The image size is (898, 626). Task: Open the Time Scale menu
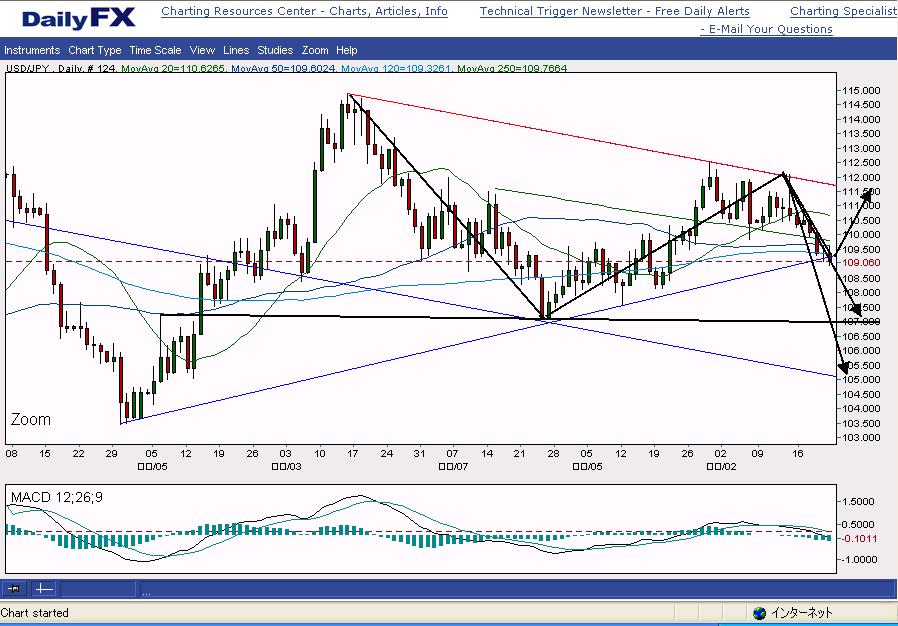[x=155, y=50]
